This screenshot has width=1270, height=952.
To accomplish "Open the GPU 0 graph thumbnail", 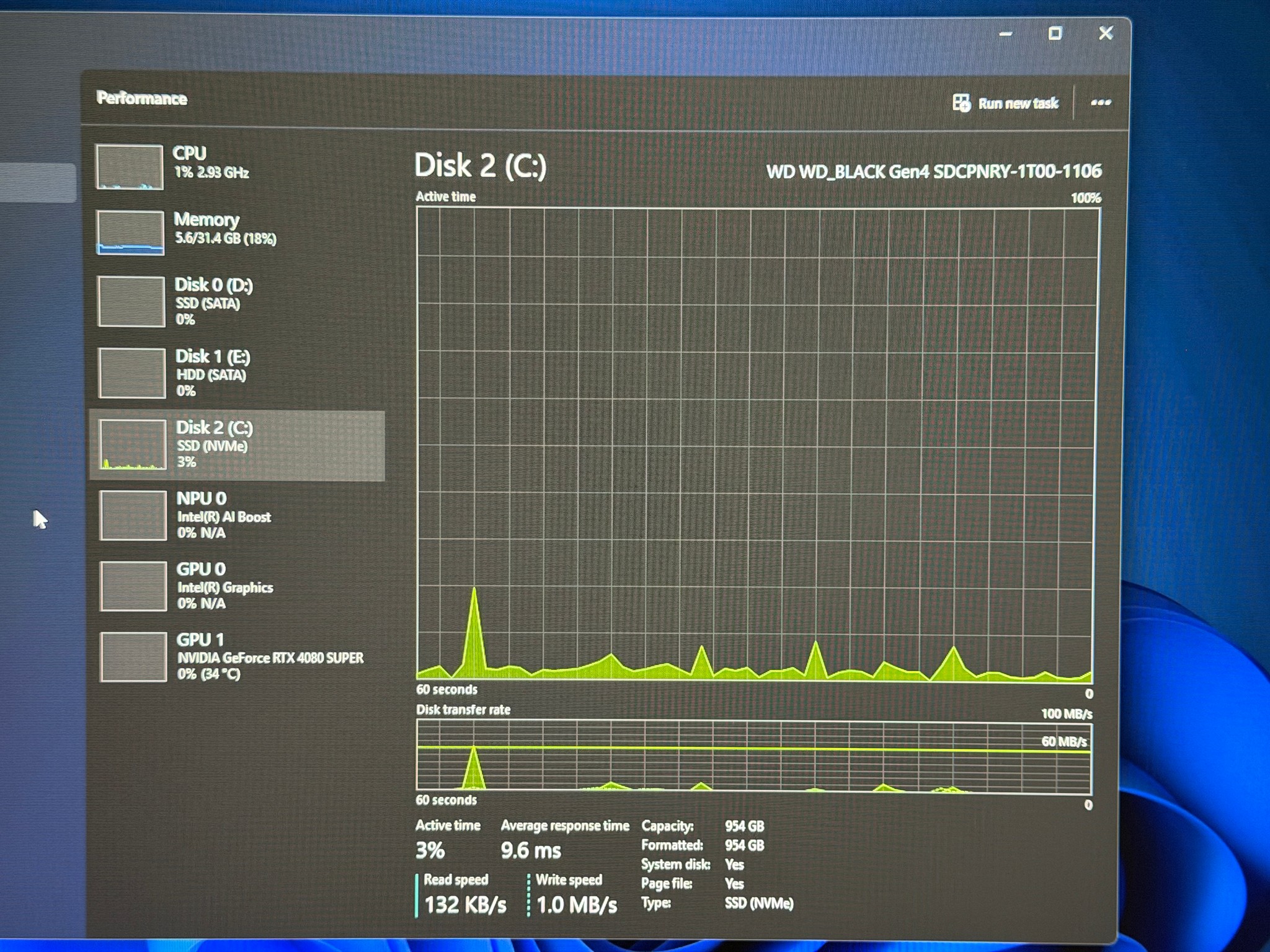I will [133, 586].
